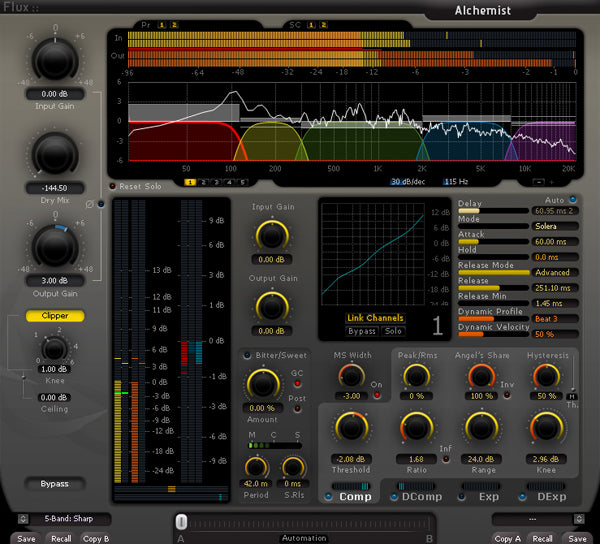Viewport: 600px width, 544px height.
Task: Click the MS Width knob
Action: point(351,376)
